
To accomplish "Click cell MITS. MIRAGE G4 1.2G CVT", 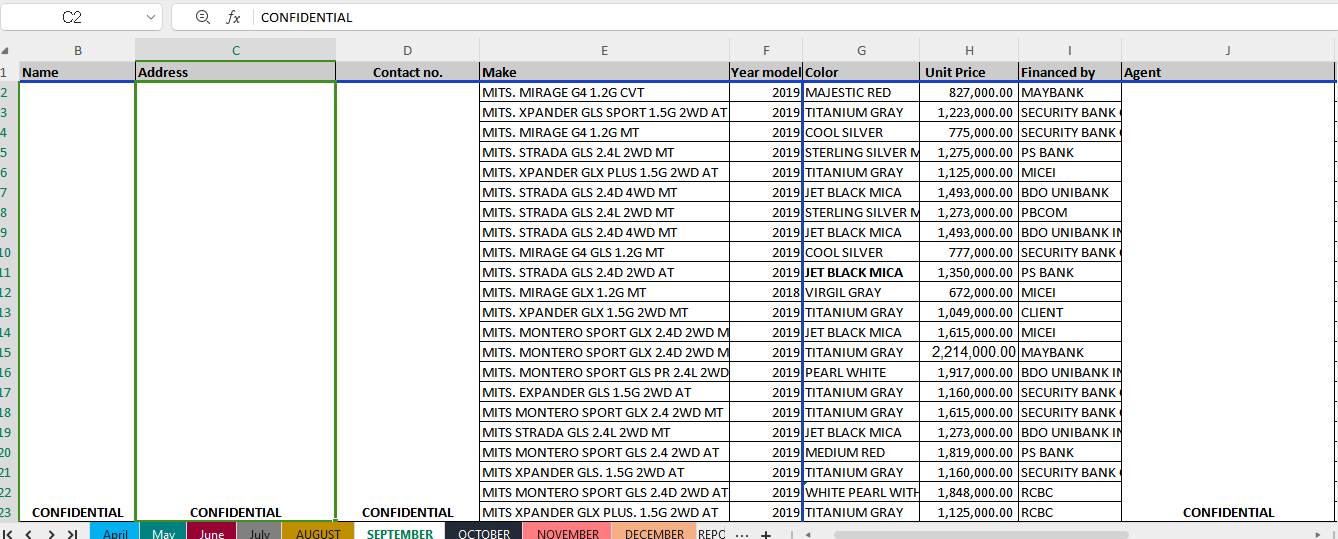I will (x=605, y=92).
